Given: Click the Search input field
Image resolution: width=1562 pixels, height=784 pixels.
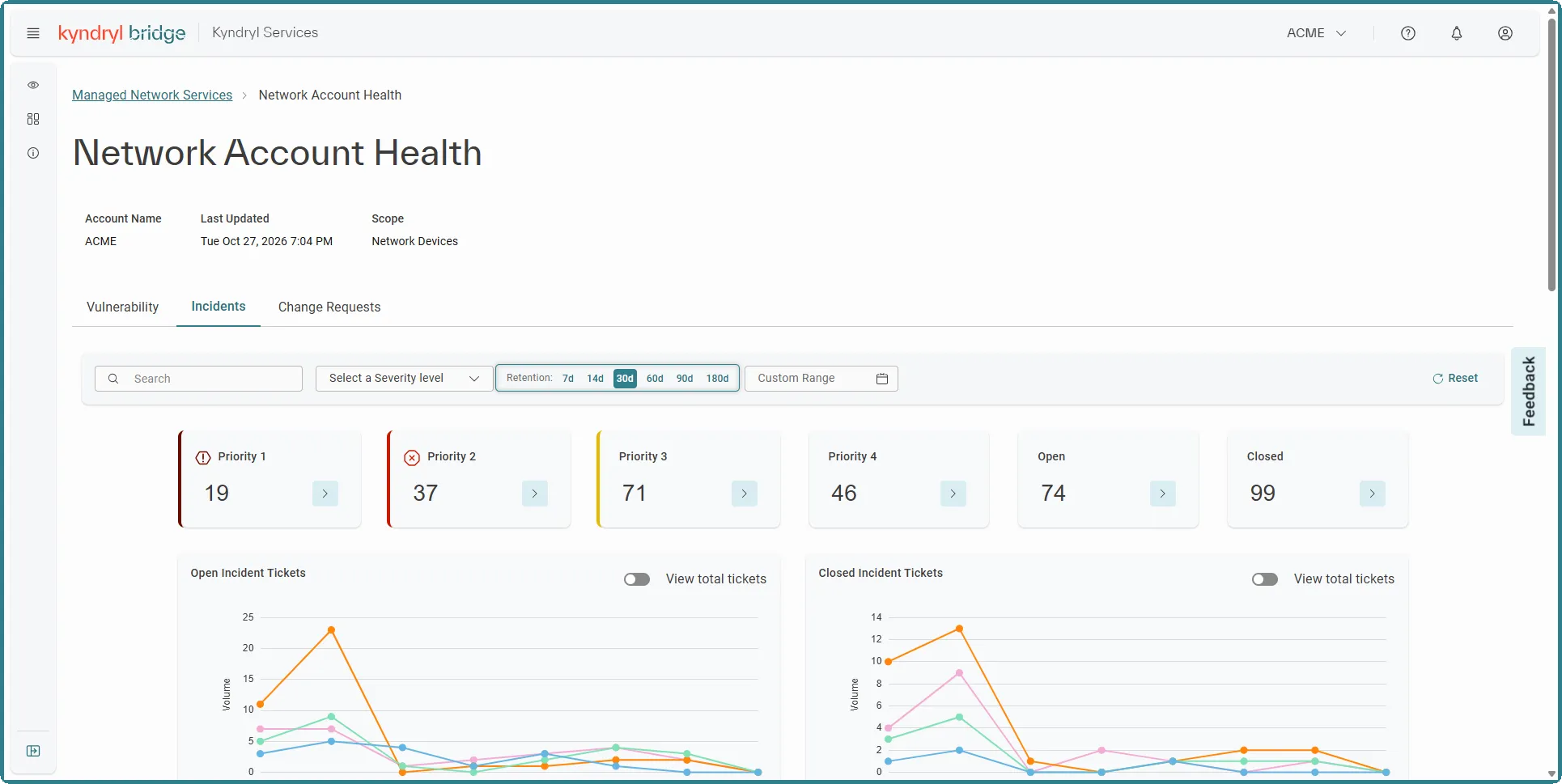Looking at the screenshot, I should coord(198,379).
